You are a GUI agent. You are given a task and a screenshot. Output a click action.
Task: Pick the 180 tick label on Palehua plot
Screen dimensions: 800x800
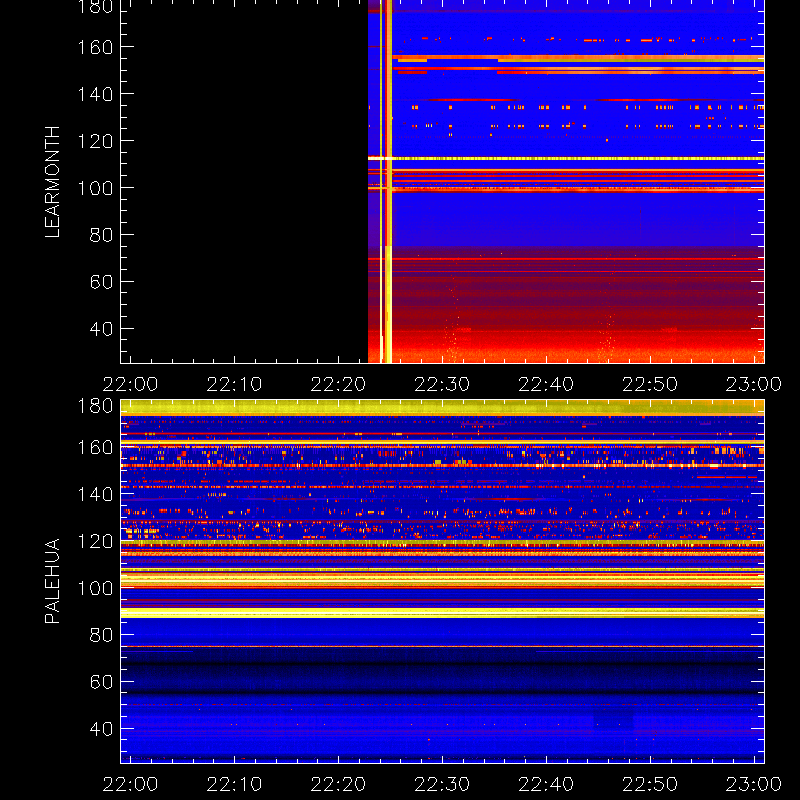95,406
